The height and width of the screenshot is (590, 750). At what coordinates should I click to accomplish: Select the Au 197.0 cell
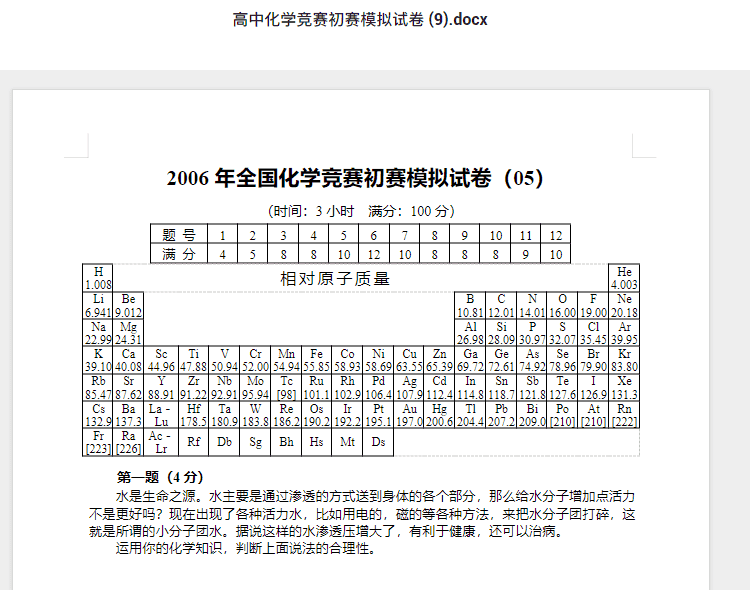click(409, 415)
